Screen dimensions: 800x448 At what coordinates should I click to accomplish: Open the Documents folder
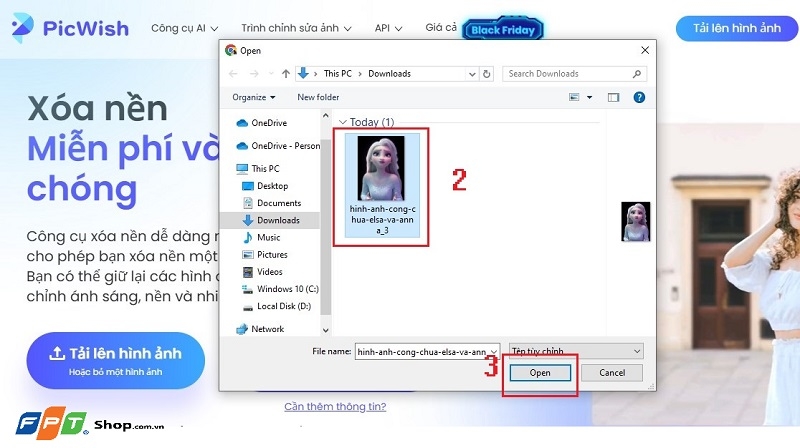(272, 203)
